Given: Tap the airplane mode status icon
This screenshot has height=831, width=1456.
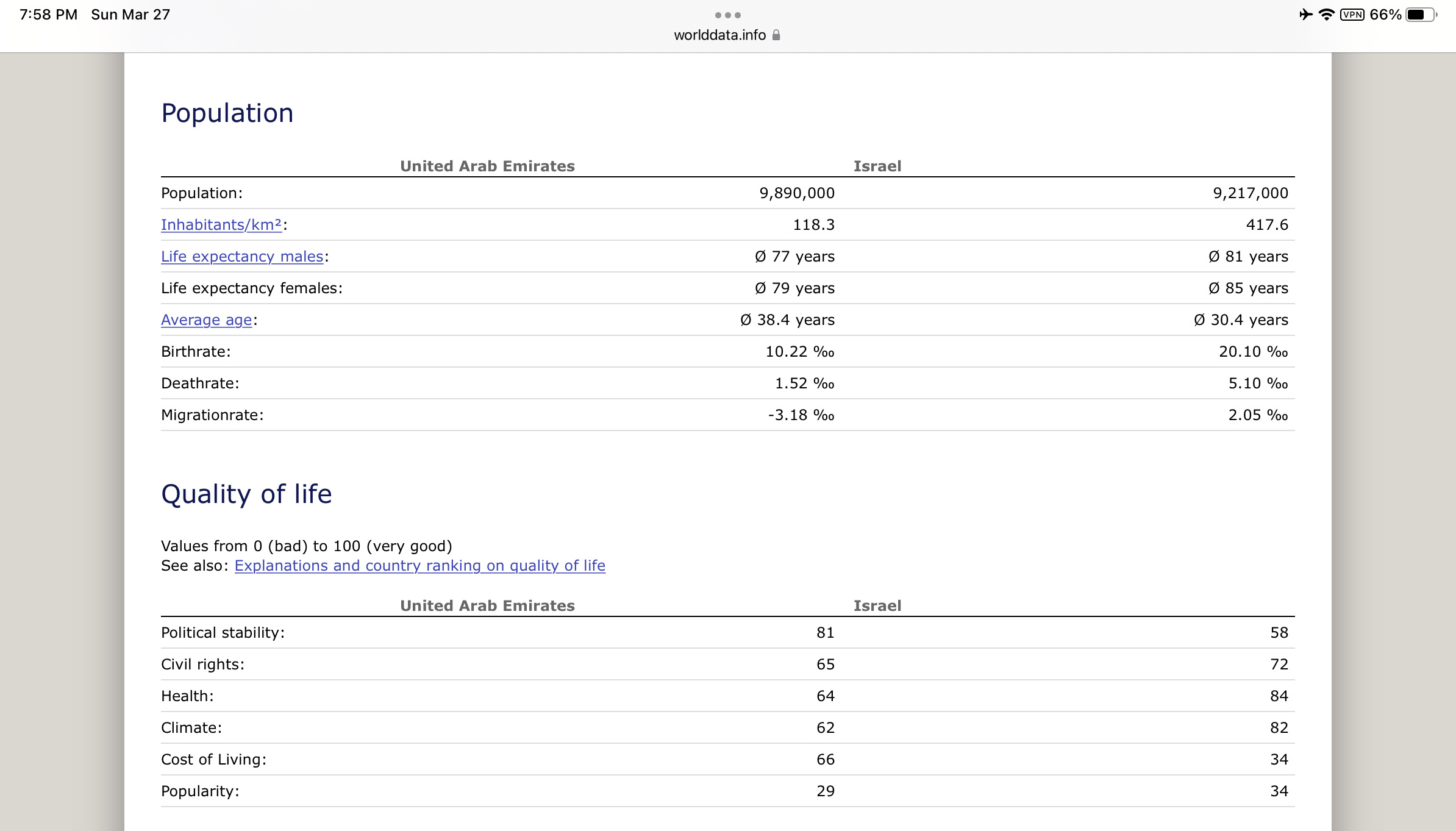Looking at the screenshot, I should pyautogui.click(x=1305, y=15).
